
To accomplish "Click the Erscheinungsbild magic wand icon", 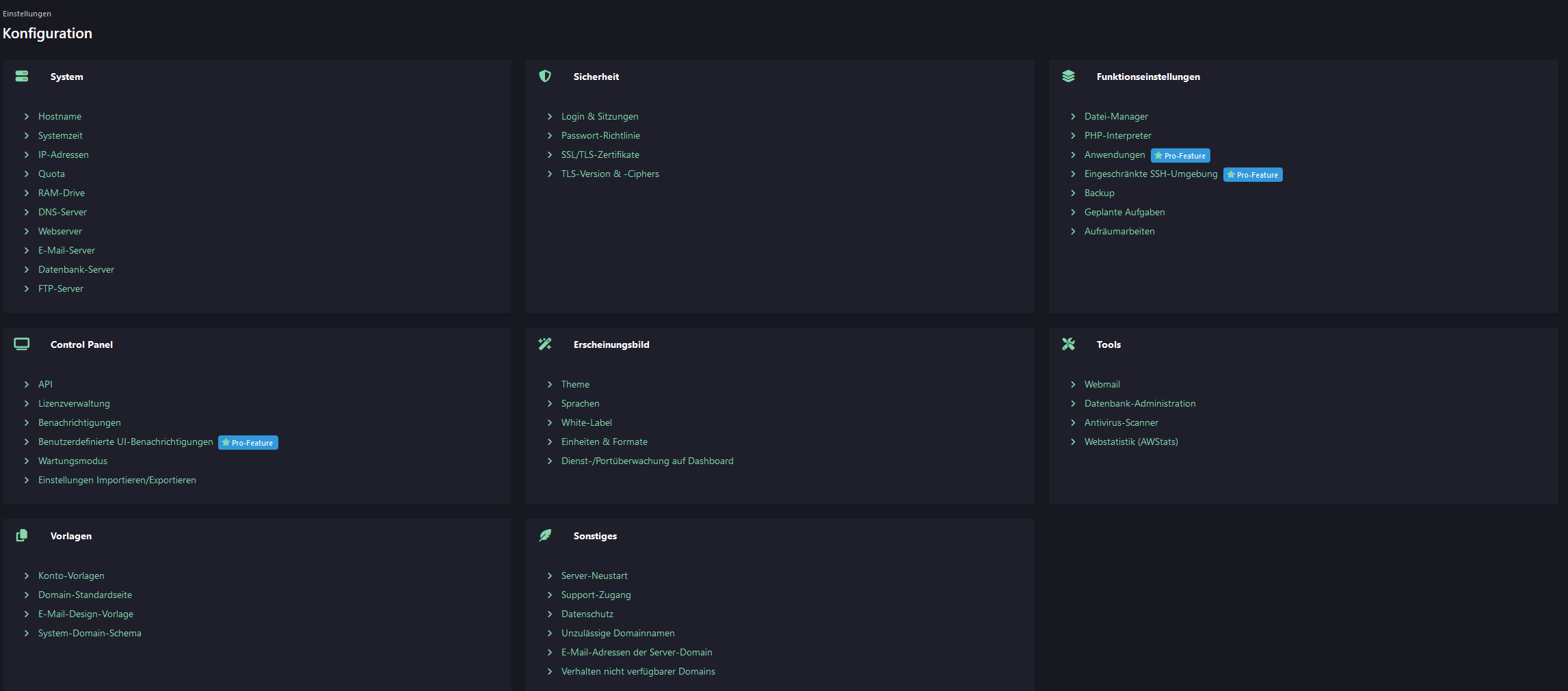I will click(x=545, y=344).
